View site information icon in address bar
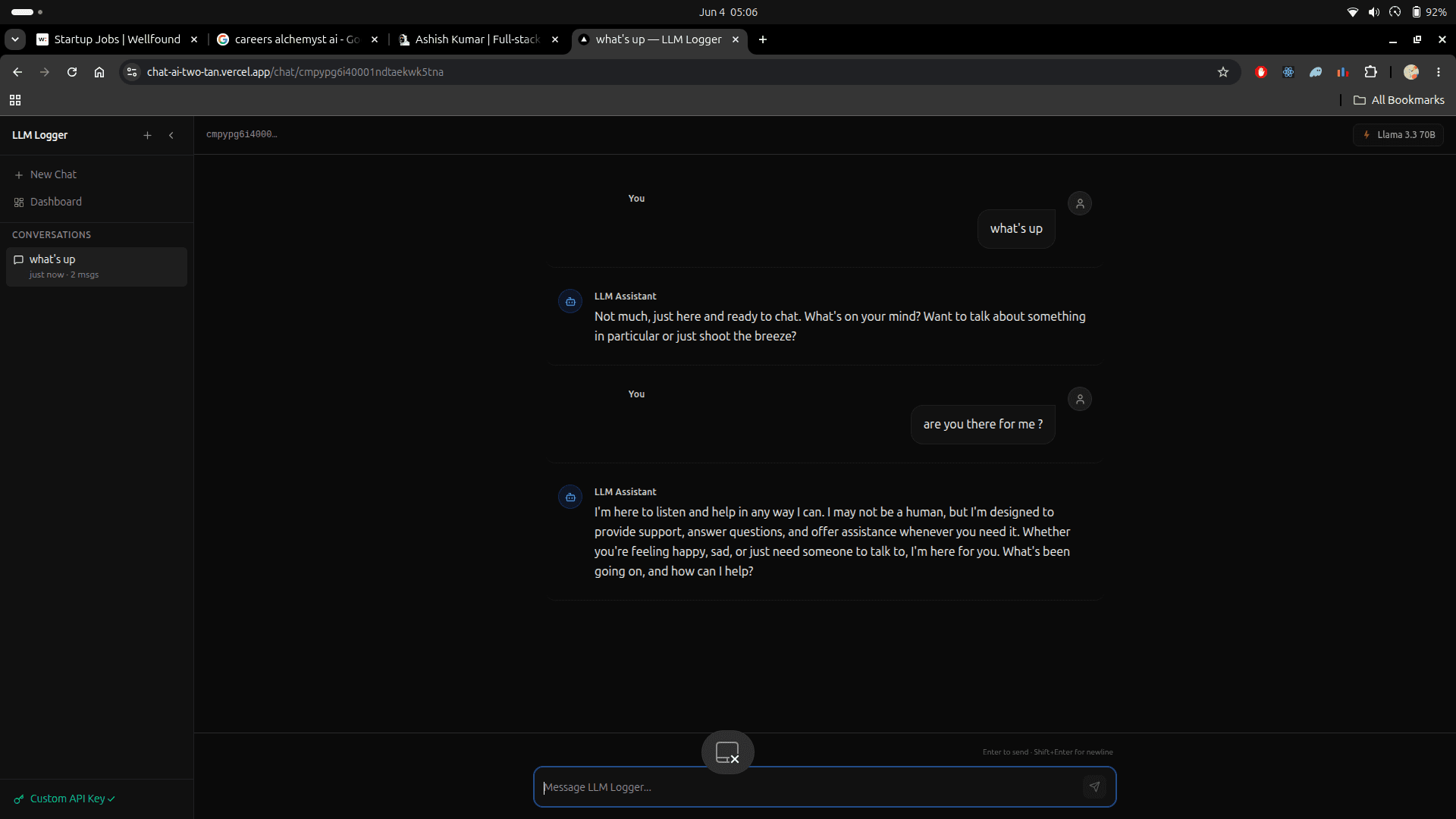 click(x=132, y=72)
